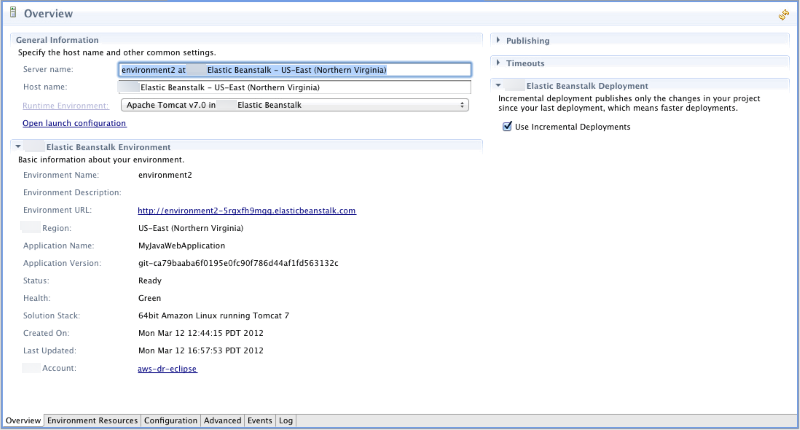Select the Overview tab at the bottom
The image size is (800, 430).
[x=23, y=421]
